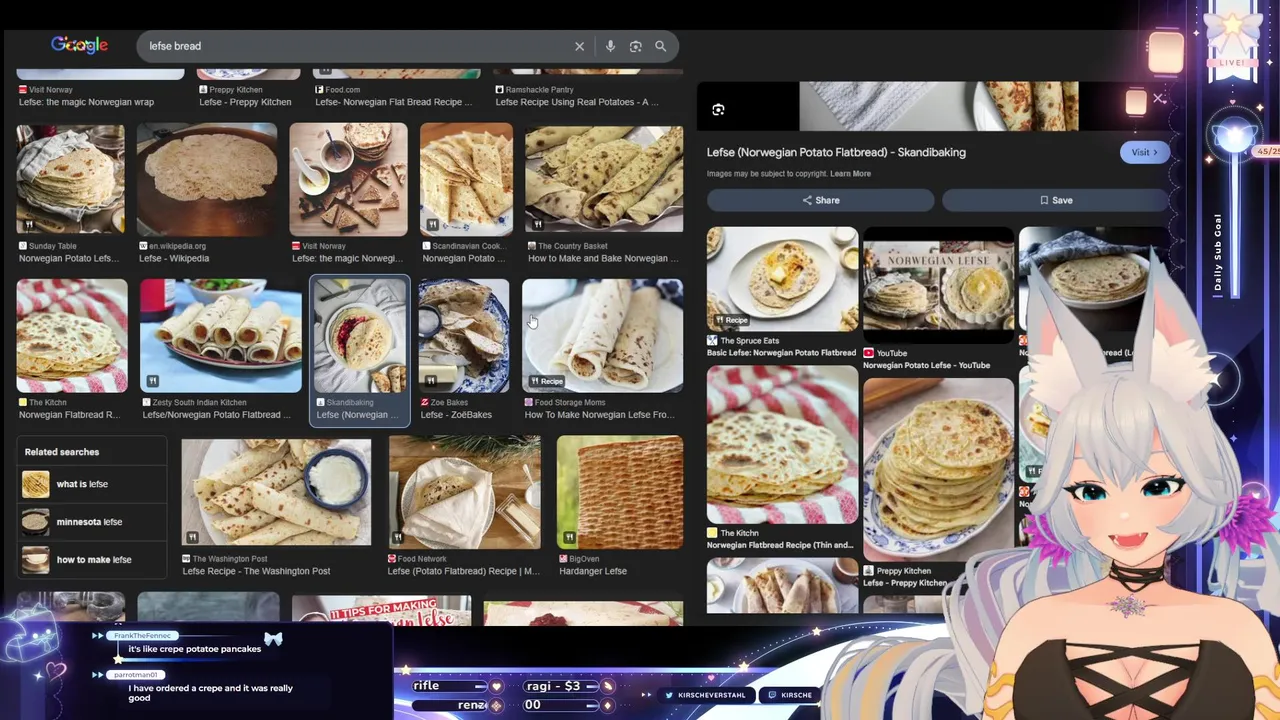Open Preppy Kitchen Lefse related image
Screen dimensions: 1280x720
[x=938, y=470]
